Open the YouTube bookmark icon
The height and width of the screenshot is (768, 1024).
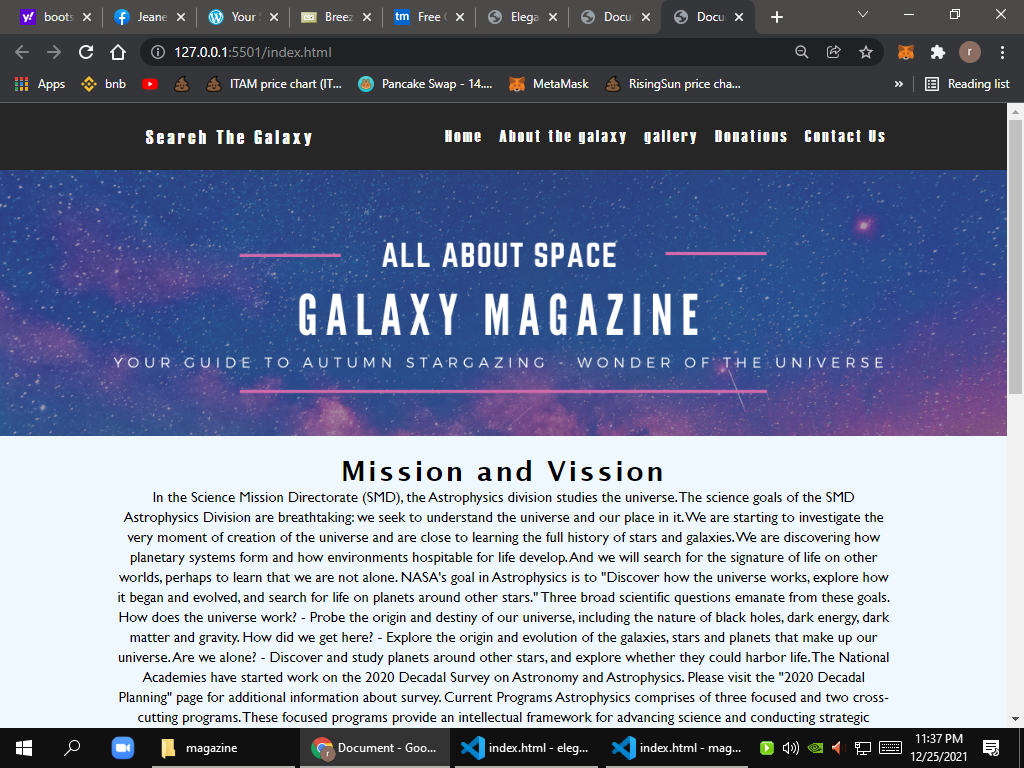pos(150,84)
